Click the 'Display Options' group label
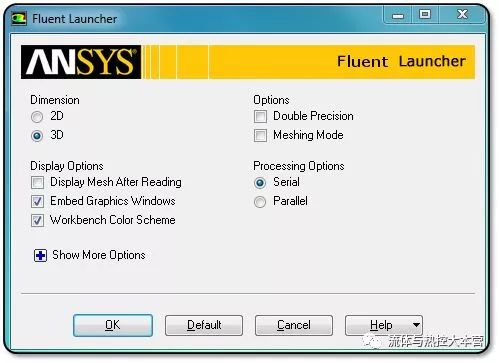Screen dimensions: 499x363 tap(67, 166)
